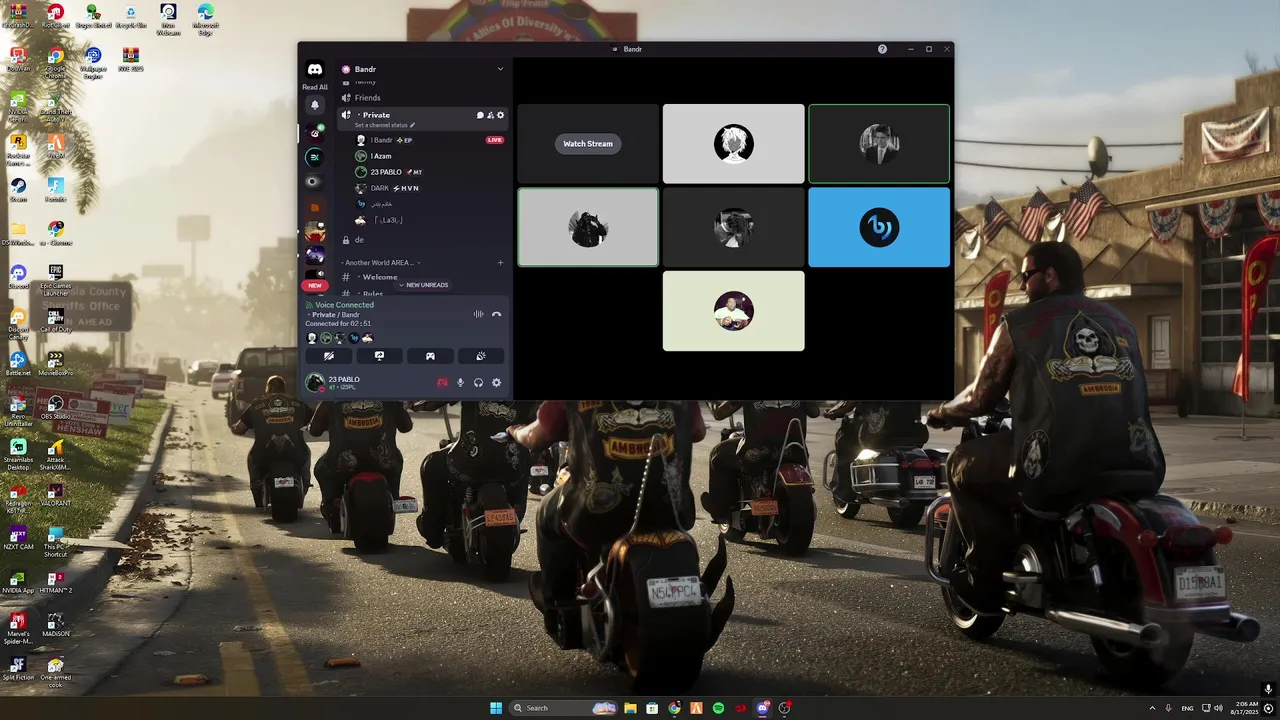The height and width of the screenshot is (720, 1280).
Task: Open Spotify from the taskbar
Action: (718, 708)
